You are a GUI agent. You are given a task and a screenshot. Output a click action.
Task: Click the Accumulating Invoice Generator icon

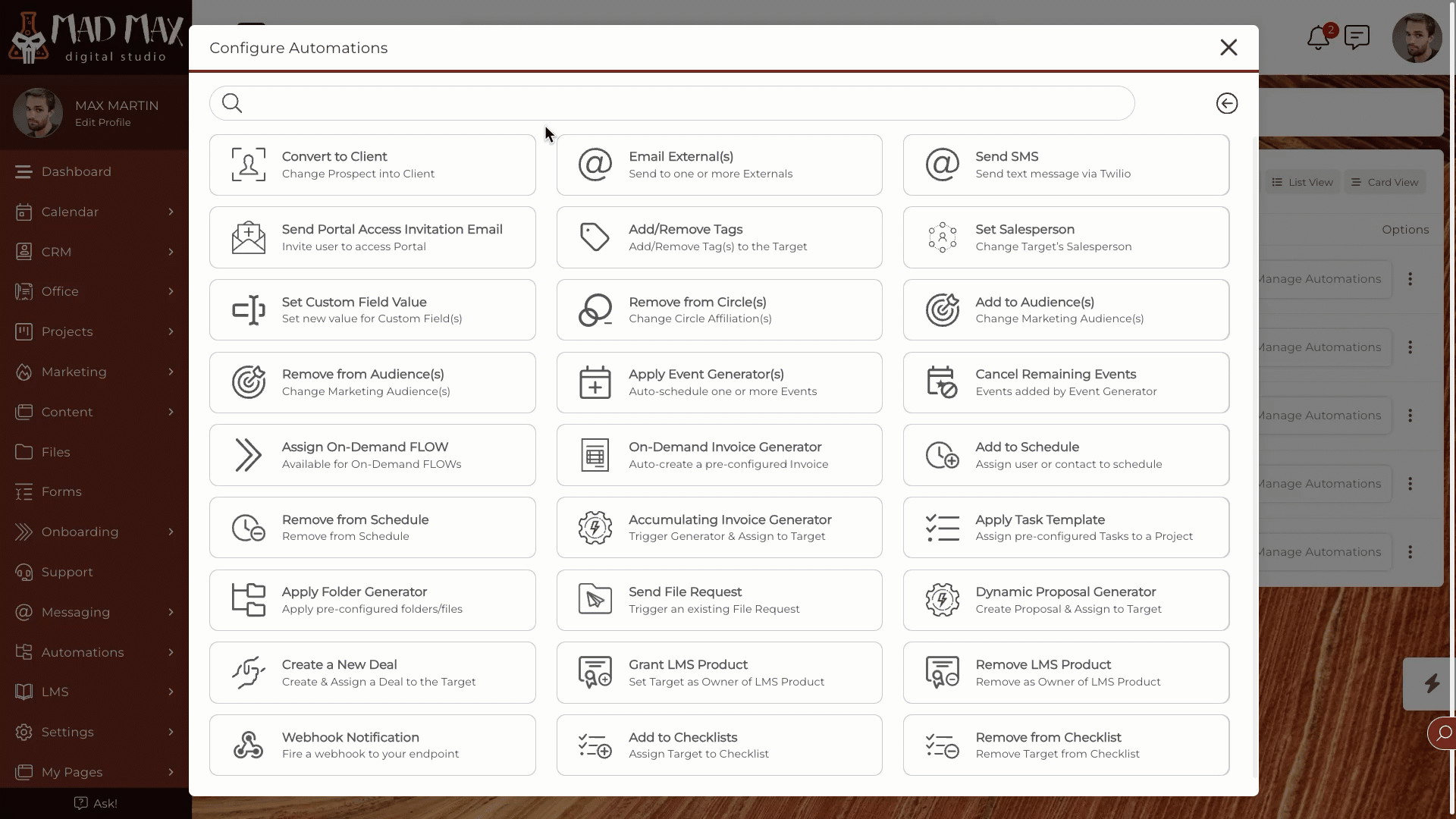click(x=594, y=527)
